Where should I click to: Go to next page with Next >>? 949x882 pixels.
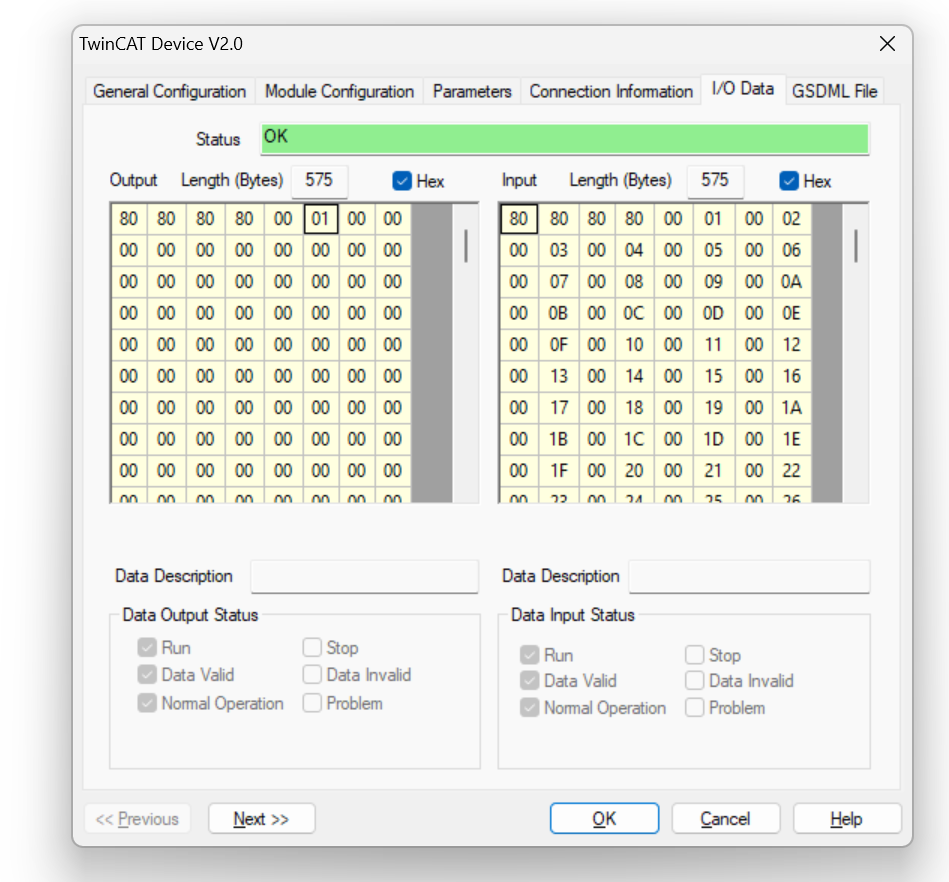click(x=261, y=819)
